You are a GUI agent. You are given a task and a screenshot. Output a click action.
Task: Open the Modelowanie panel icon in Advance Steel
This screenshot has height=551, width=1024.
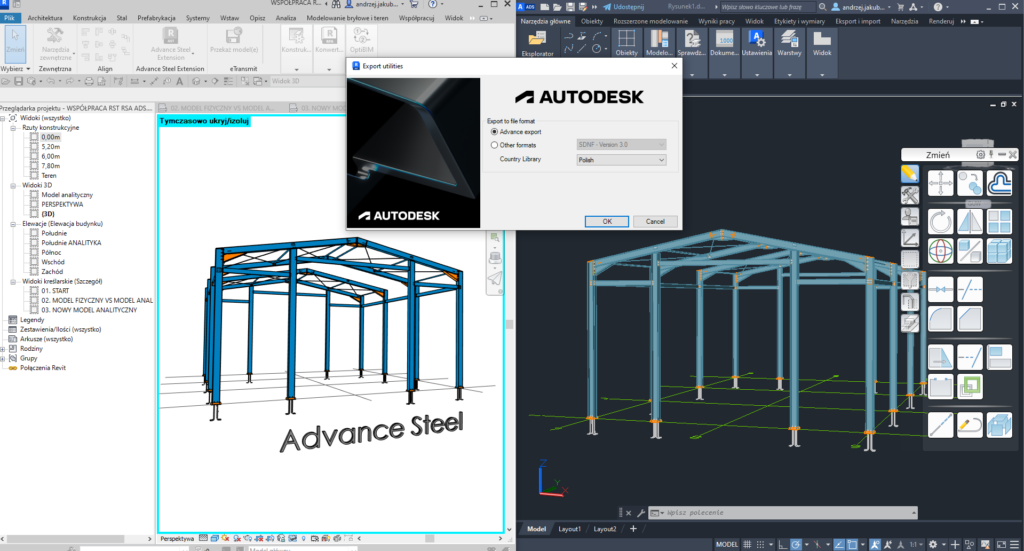(x=658, y=43)
